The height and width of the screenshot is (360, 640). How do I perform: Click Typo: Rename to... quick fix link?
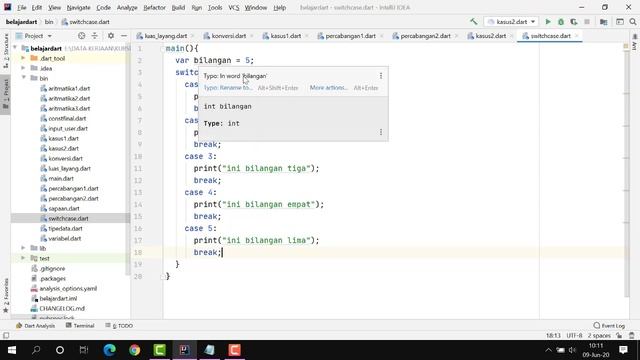tap(228, 88)
